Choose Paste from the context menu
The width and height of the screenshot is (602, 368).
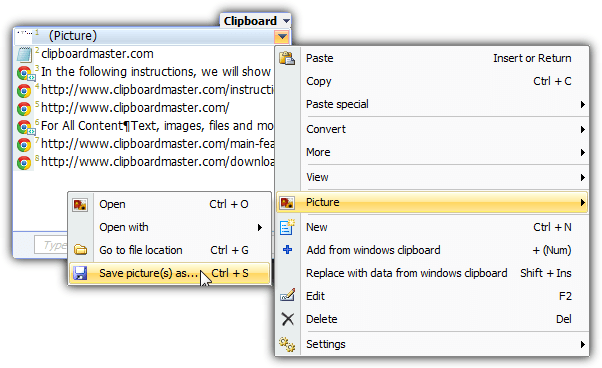[x=432, y=58]
